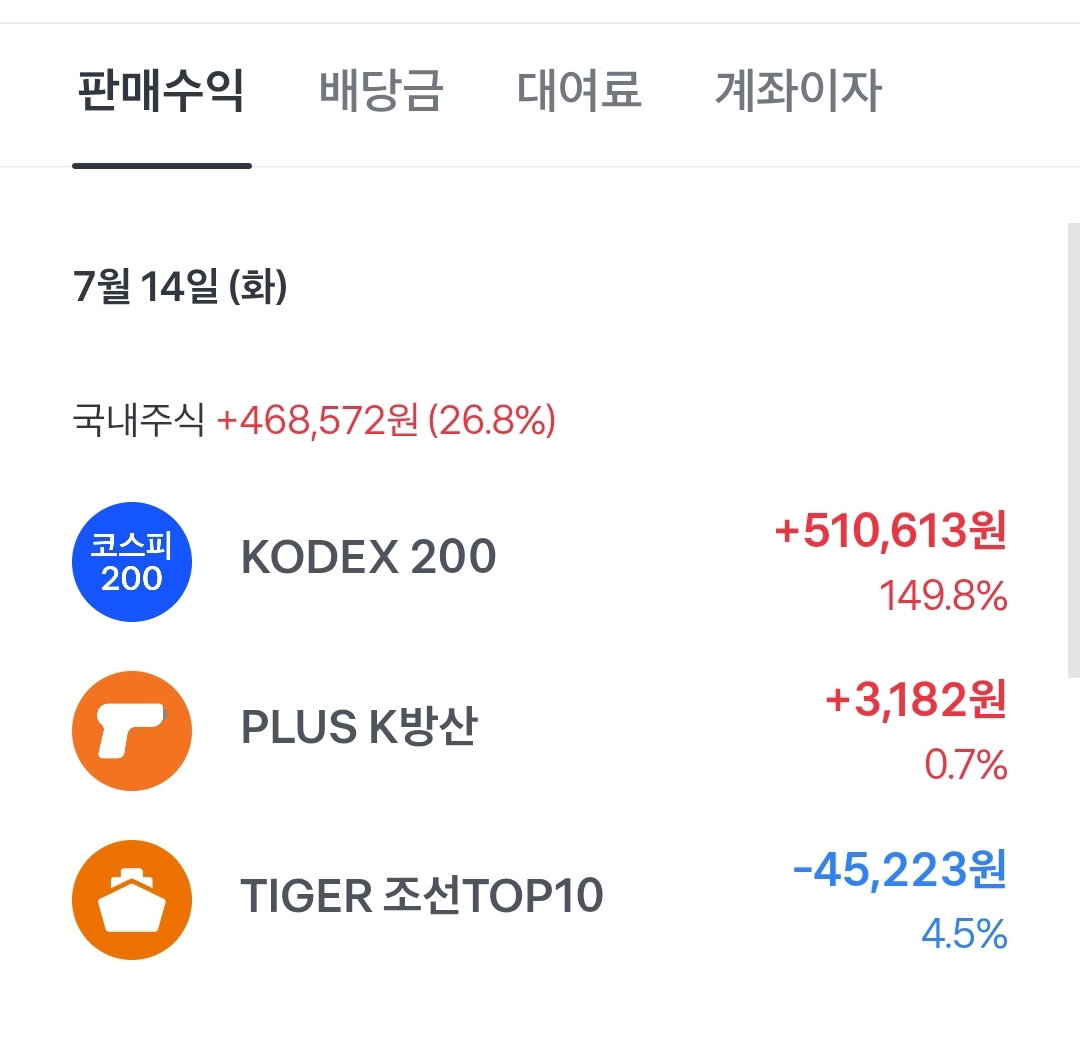Select the +510,613원 profit amount
The width and height of the screenshot is (1080, 1063).
coord(891,530)
